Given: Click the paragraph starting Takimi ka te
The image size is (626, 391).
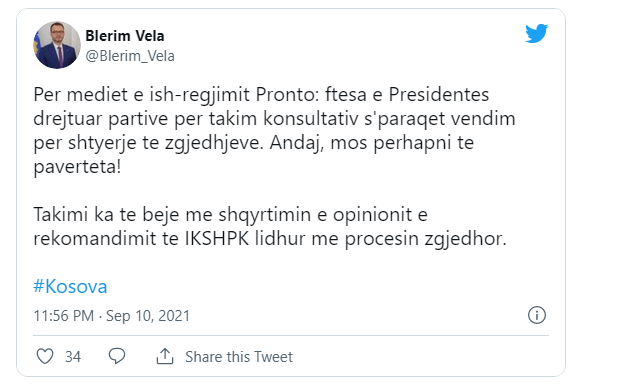Looking at the screenshot, I should coord(270,226).
